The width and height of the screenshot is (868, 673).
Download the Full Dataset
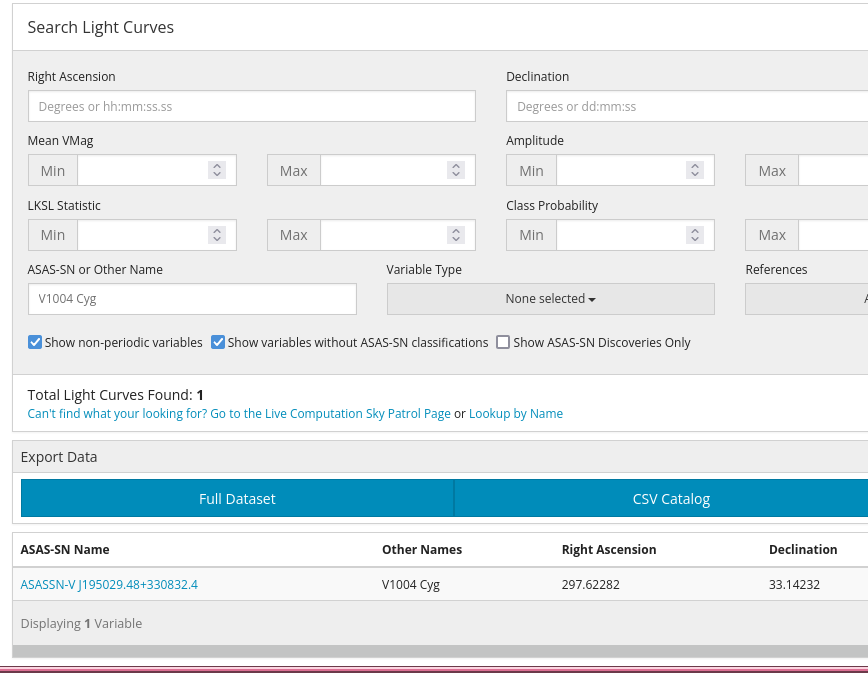(237, 499)
